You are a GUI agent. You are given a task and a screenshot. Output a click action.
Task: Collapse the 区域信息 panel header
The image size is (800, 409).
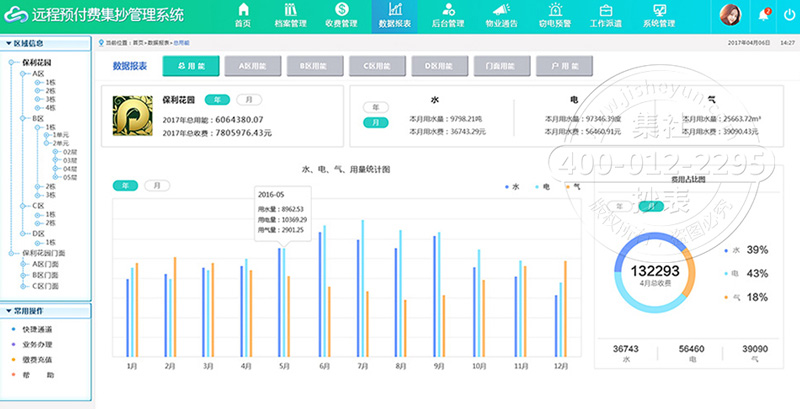tap(45, 44)
